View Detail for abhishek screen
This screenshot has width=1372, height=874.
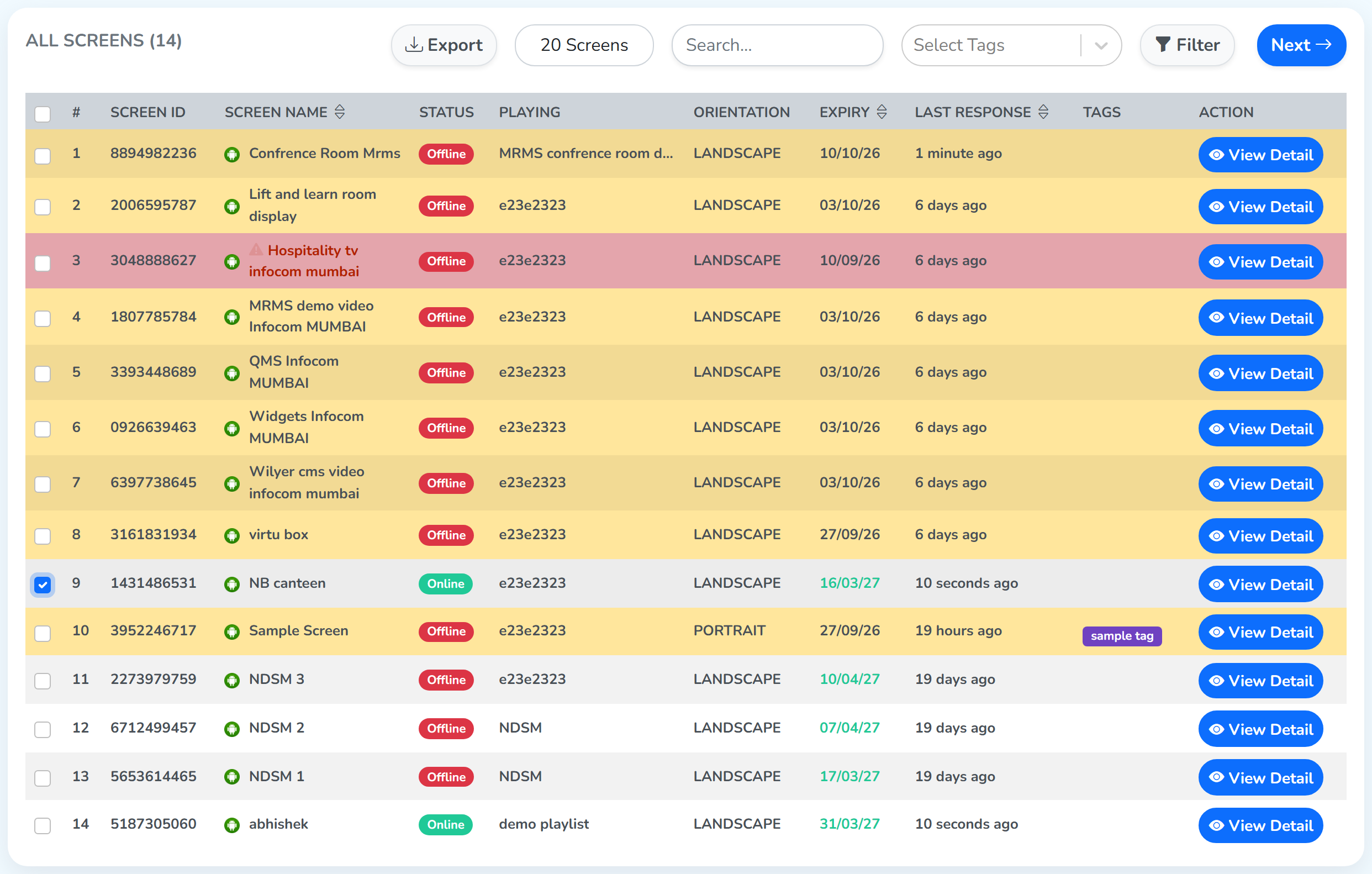coord(1260,825)
